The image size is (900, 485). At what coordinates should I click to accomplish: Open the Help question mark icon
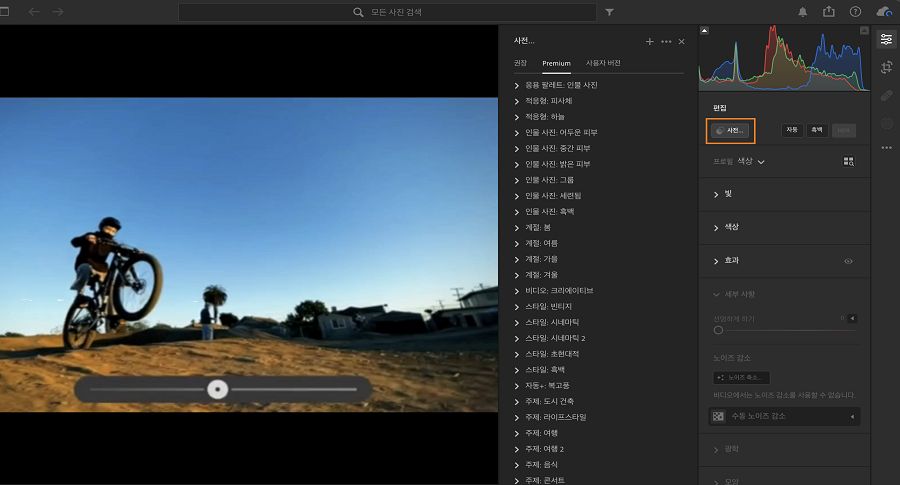coord(855,11)
